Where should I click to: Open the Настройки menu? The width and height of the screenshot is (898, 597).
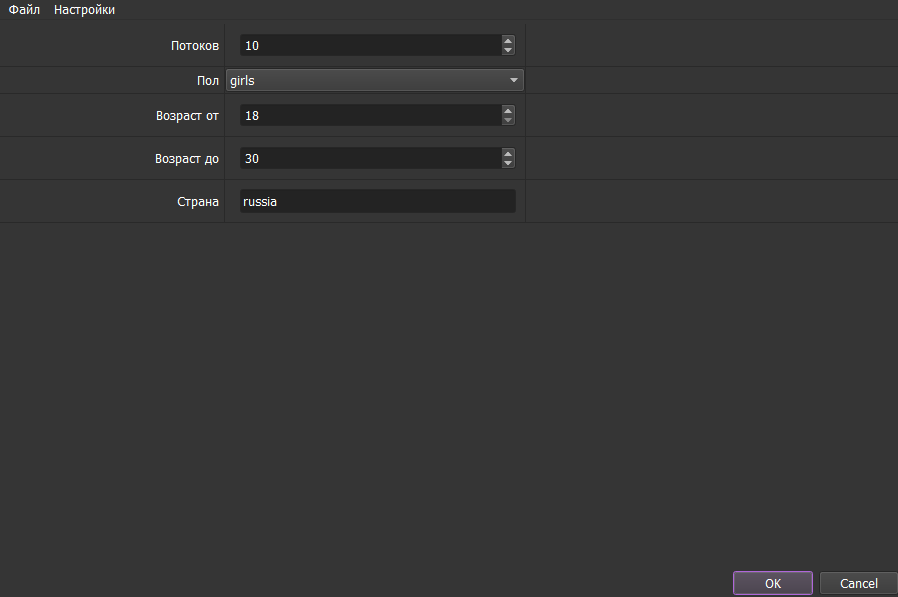click(x=84, y=10)
